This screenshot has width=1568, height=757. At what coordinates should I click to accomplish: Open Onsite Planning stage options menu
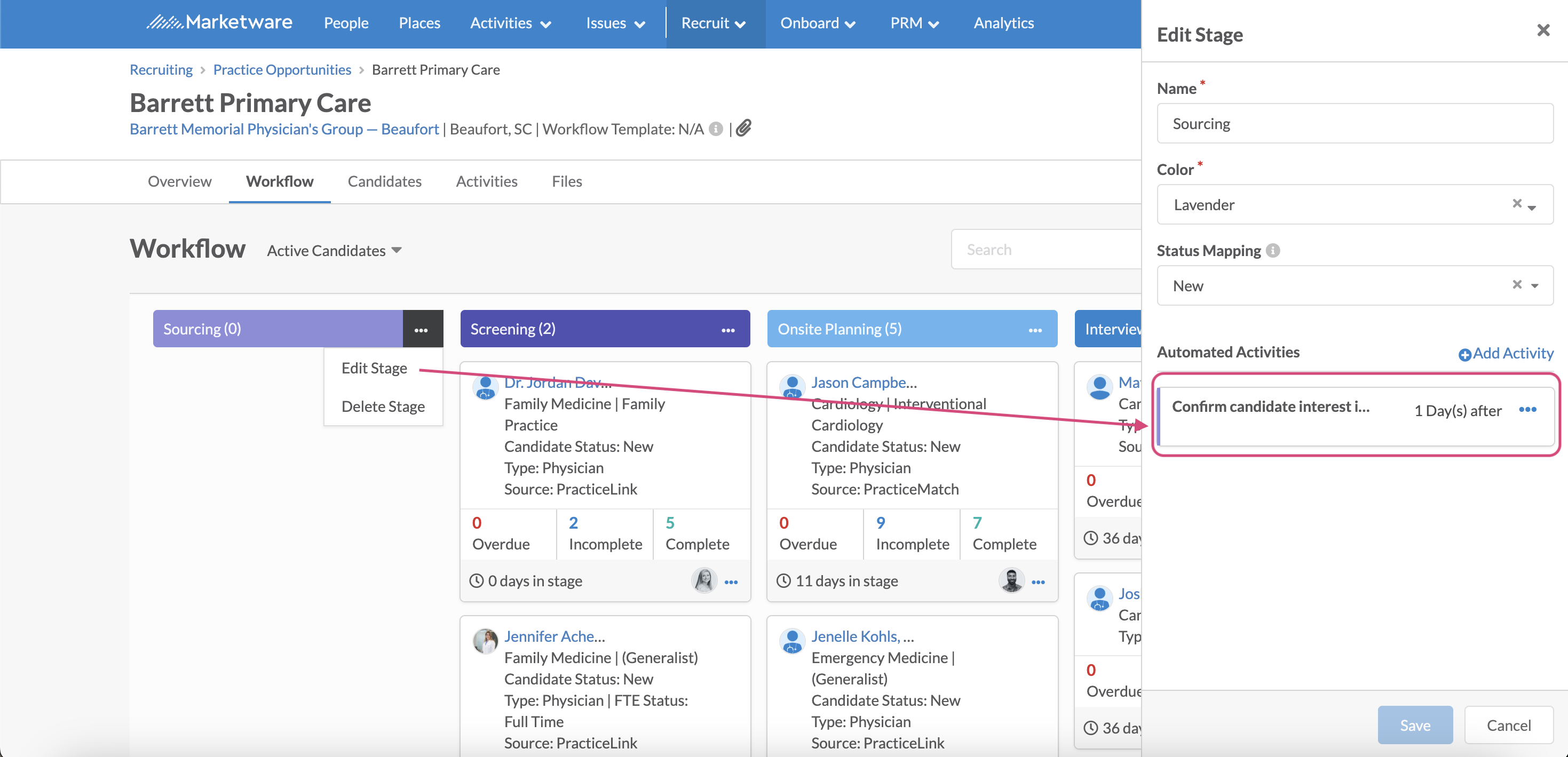[1035, 330]
